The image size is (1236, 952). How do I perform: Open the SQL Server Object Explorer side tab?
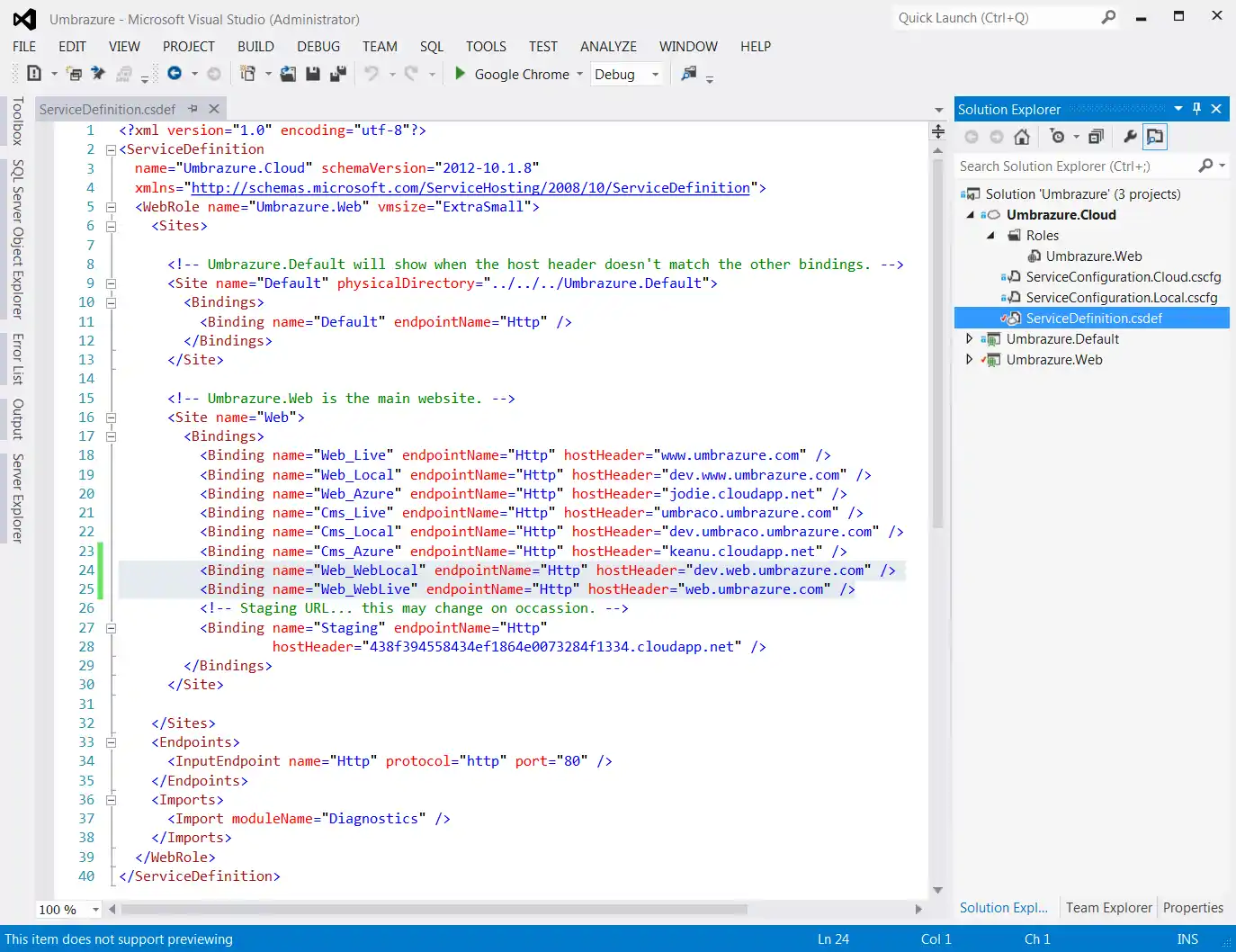[17, 239]
